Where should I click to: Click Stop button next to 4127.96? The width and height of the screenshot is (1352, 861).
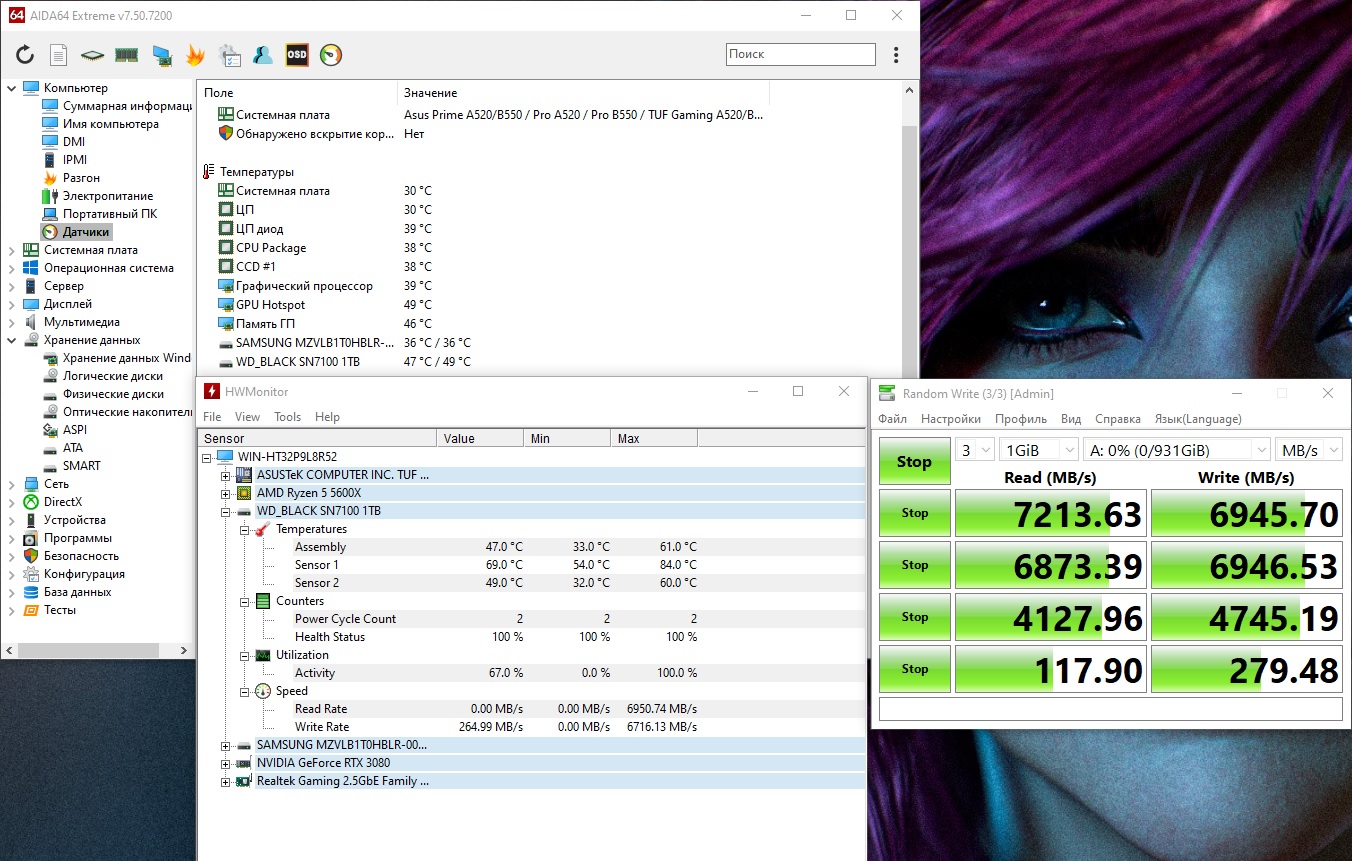point(914,617)
